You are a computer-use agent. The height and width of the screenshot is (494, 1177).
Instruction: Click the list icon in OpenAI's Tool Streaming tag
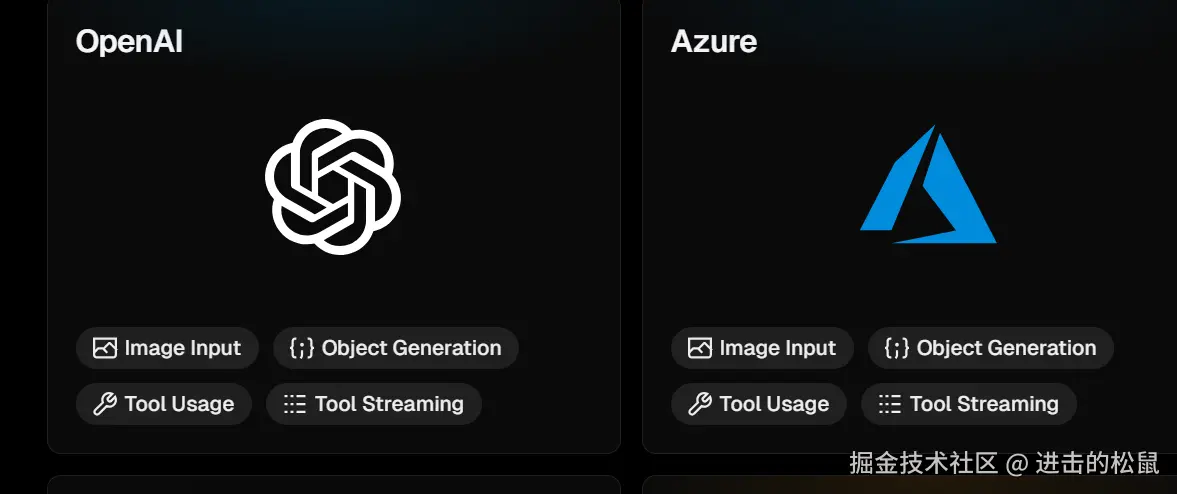[295, 404]
